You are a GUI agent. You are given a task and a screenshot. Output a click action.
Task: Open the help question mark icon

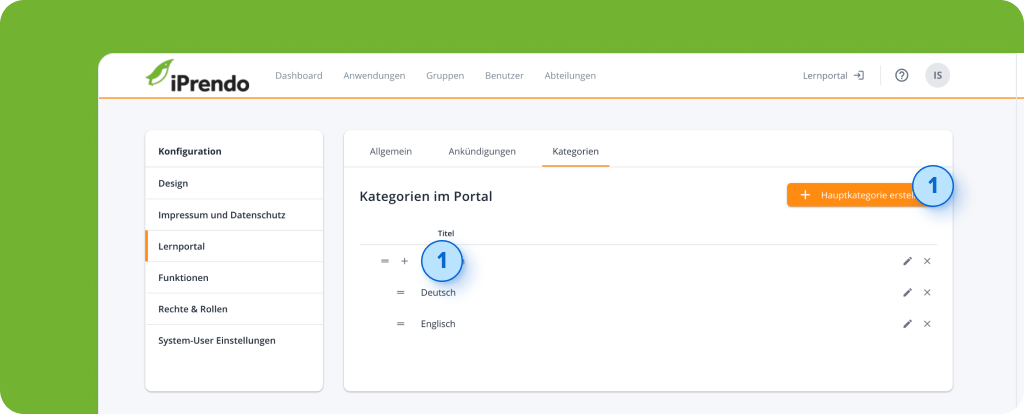click(x=901, y=75)
